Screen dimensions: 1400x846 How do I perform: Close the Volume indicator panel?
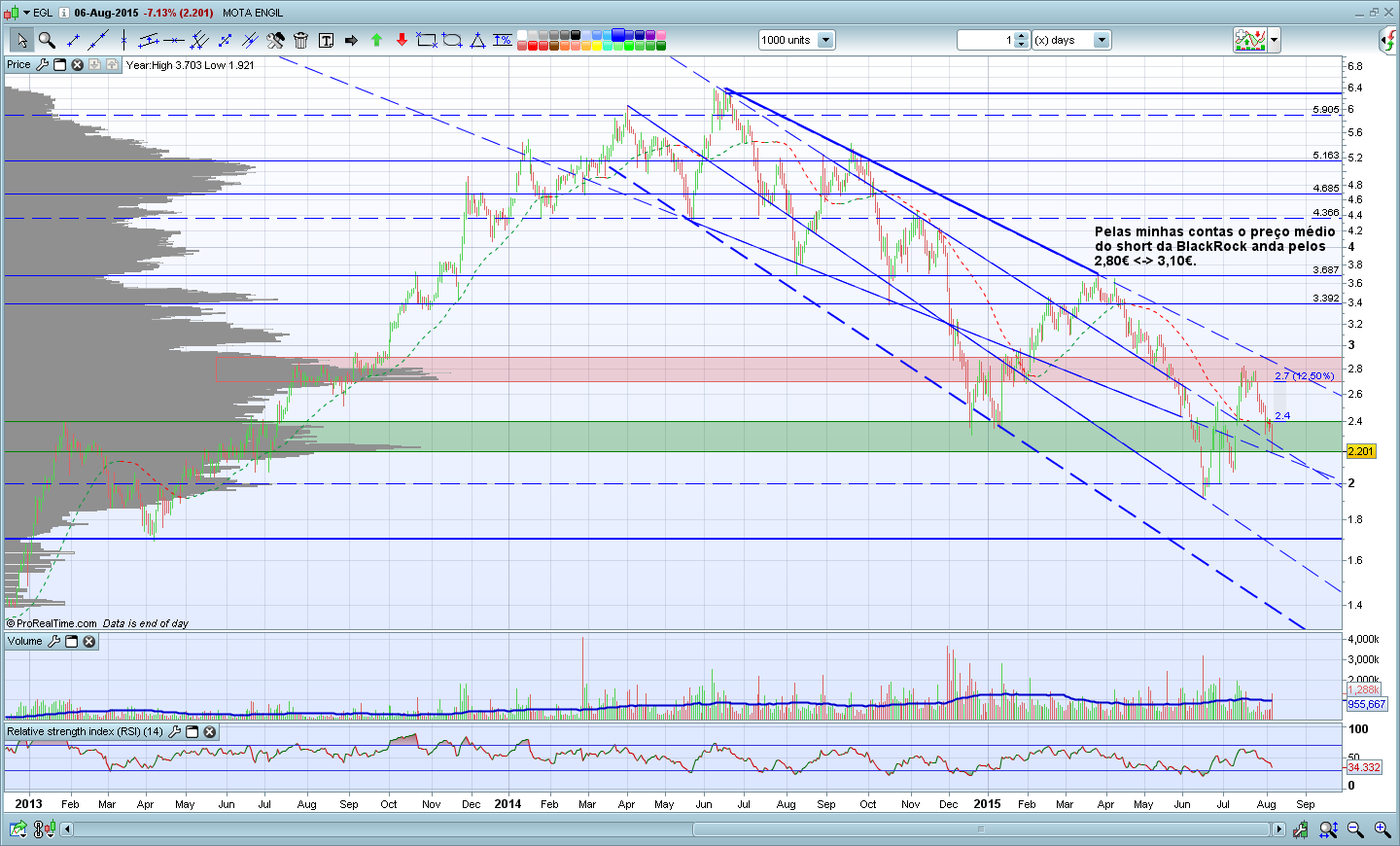[x=89, y=642]
